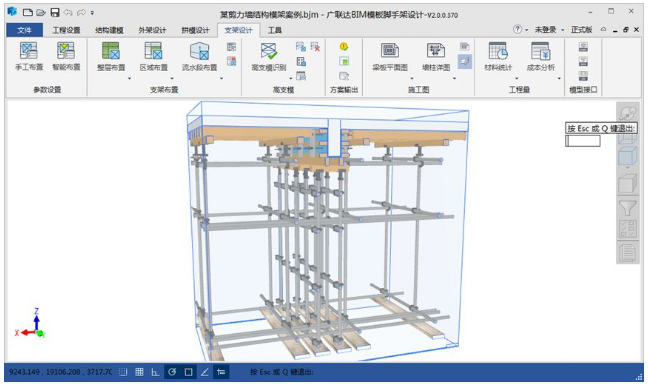Click the 未登录 login button

(x=545, y=29)
